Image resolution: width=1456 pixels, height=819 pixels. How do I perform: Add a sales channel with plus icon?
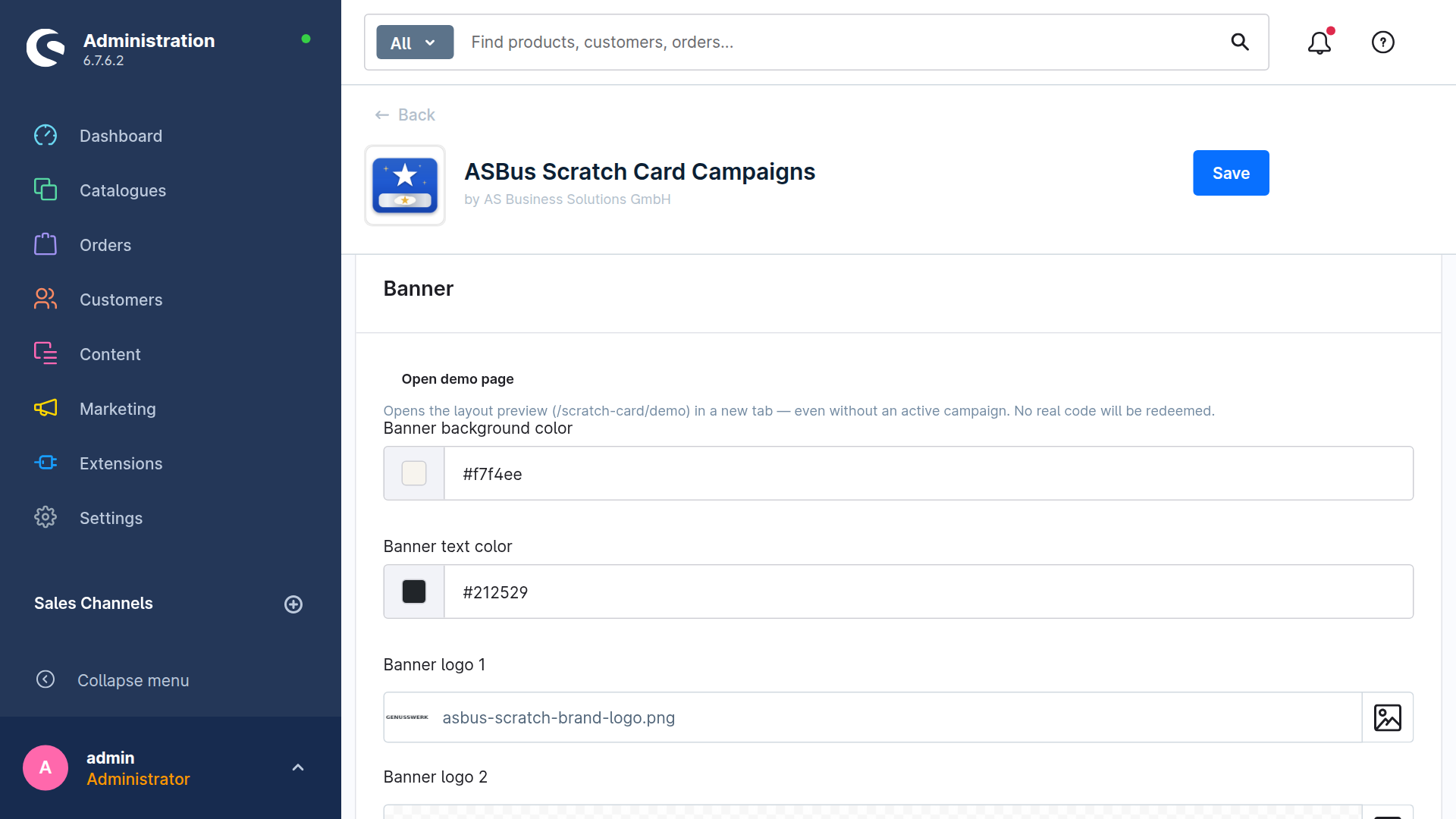(x=293, y=604)
